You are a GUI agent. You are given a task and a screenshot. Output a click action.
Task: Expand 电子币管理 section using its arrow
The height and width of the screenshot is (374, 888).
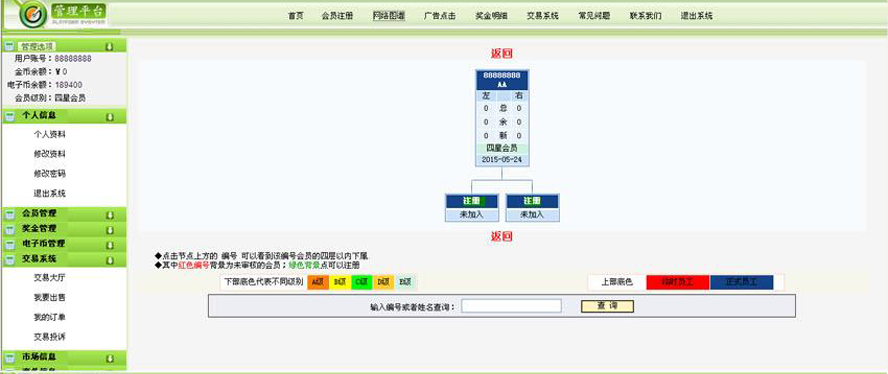(110, 245)
